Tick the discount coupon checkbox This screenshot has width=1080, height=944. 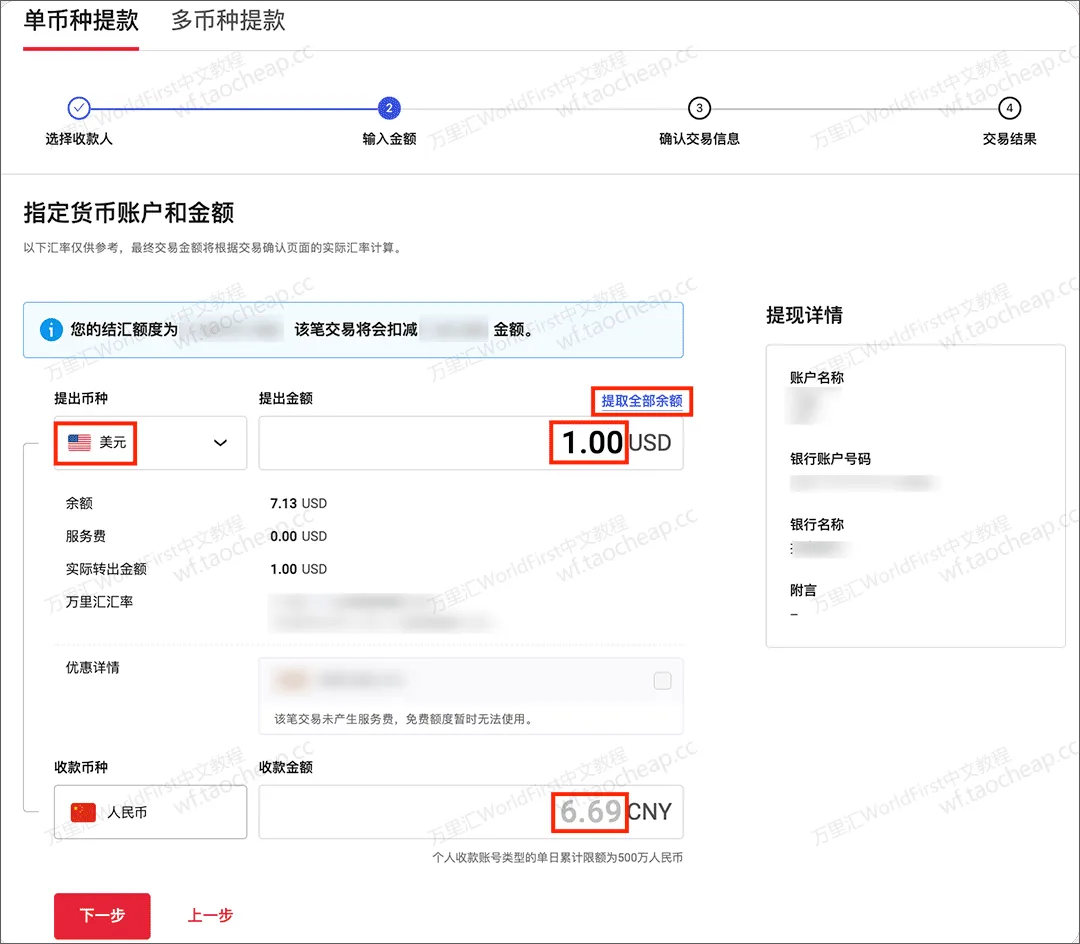662,681
